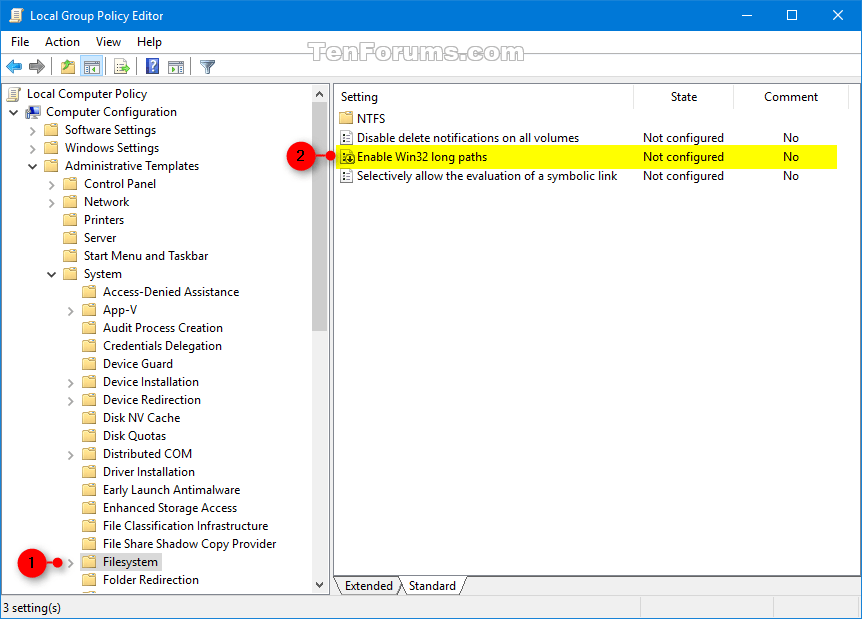Switch to the Standard tab
Viewport: 862px width, 619px height.
click(x=432, y=586)
